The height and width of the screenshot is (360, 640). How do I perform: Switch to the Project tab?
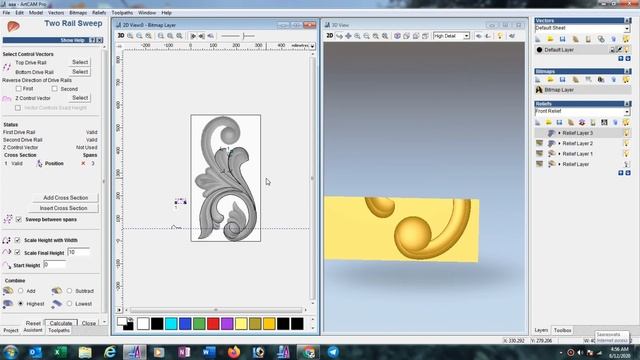[x=11, y=330]
